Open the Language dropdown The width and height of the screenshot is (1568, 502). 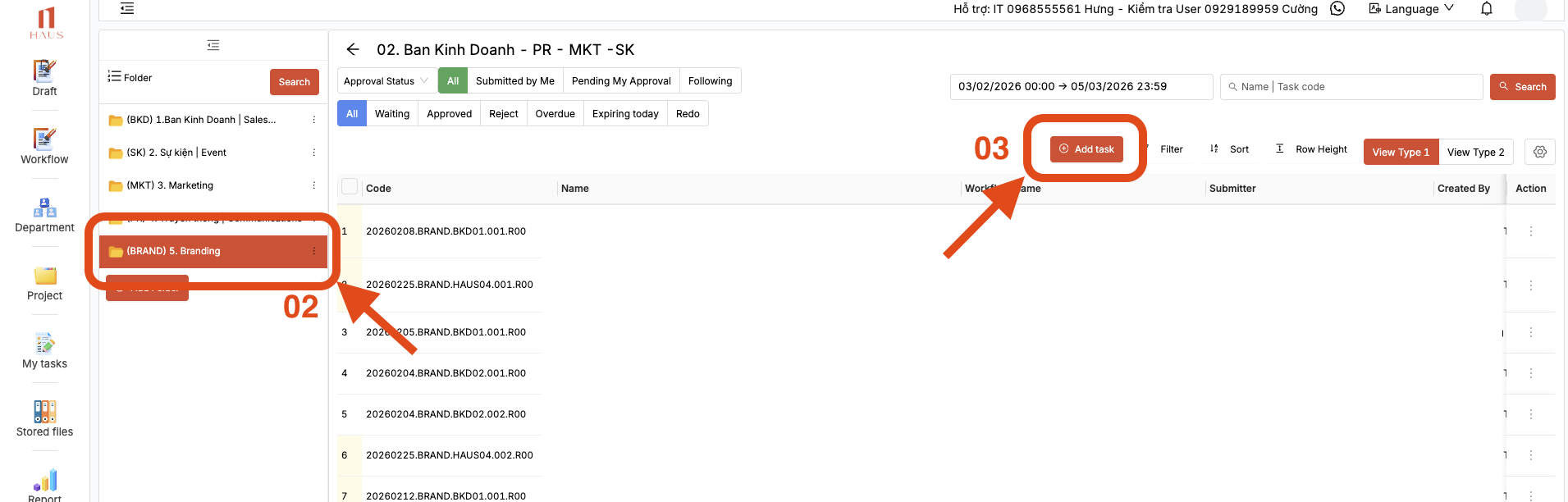click(1411, 9)
